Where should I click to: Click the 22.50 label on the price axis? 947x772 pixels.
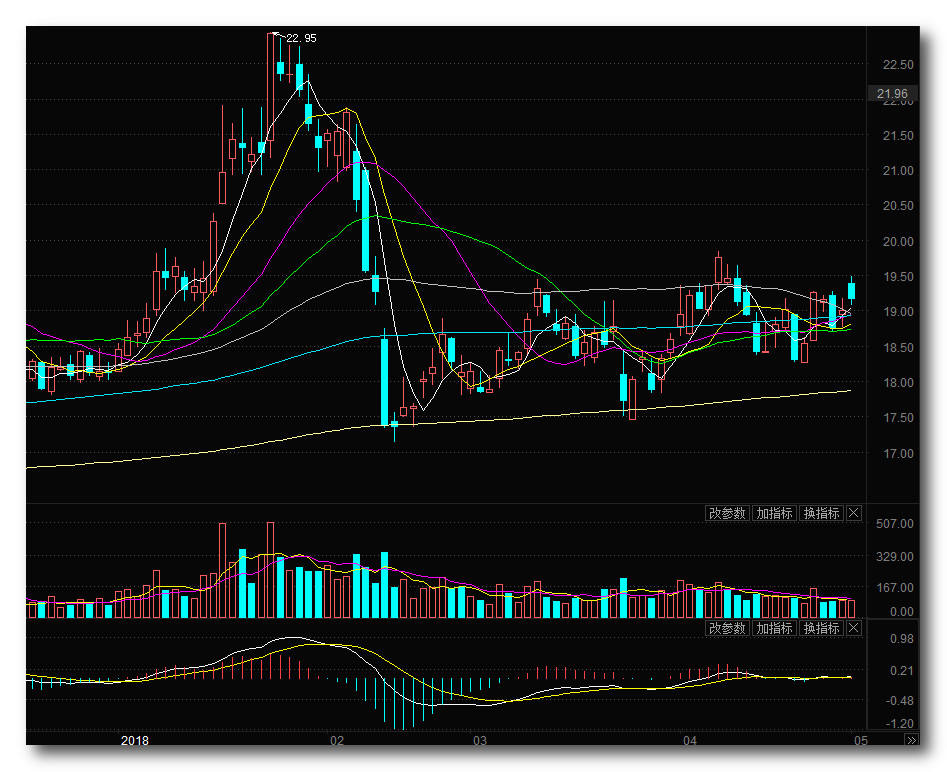click(897, 65)
